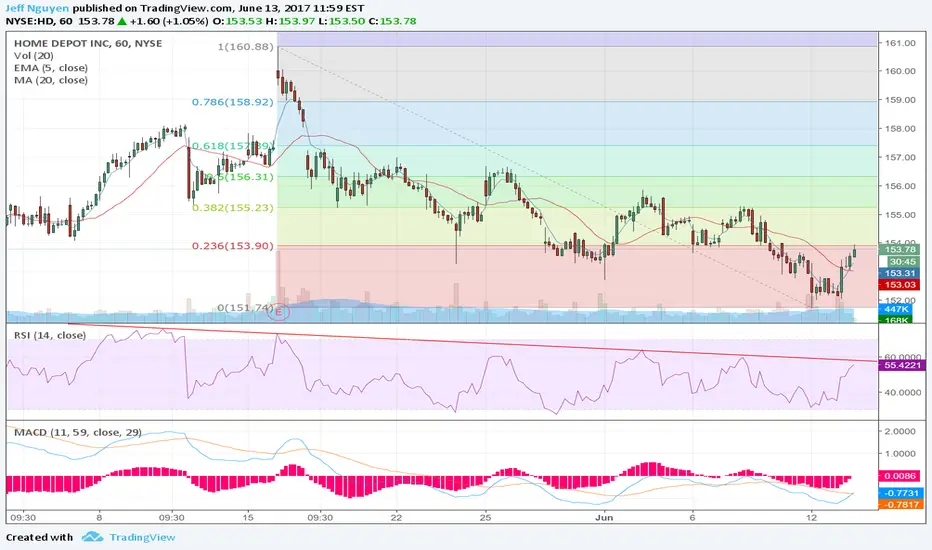Click the Fibonacci 0.786(158.92) level label
The width and height of the screenshot is (932, 550).
point(232,102)
